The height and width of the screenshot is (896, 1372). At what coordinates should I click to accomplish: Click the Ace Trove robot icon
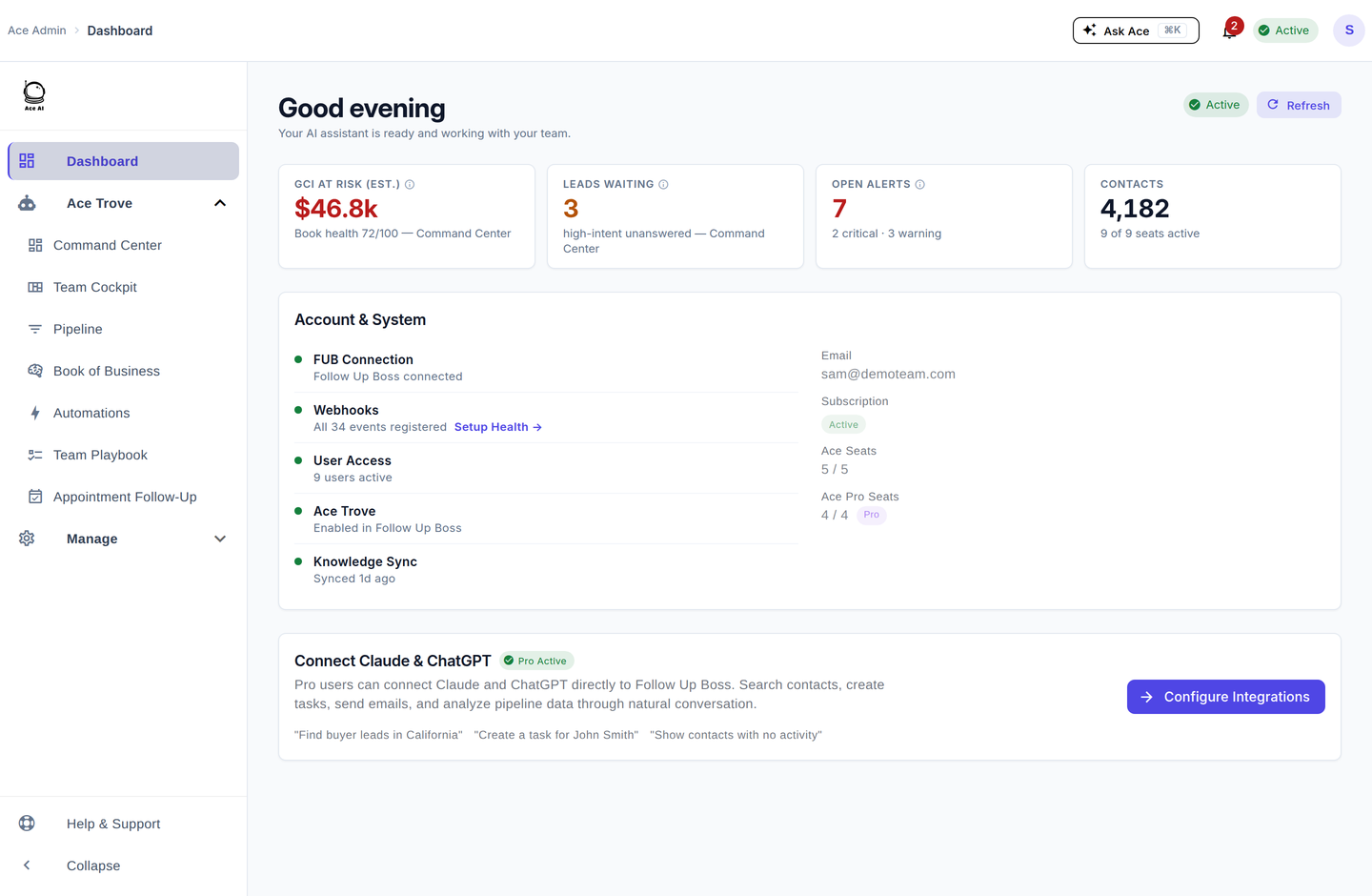27,203
